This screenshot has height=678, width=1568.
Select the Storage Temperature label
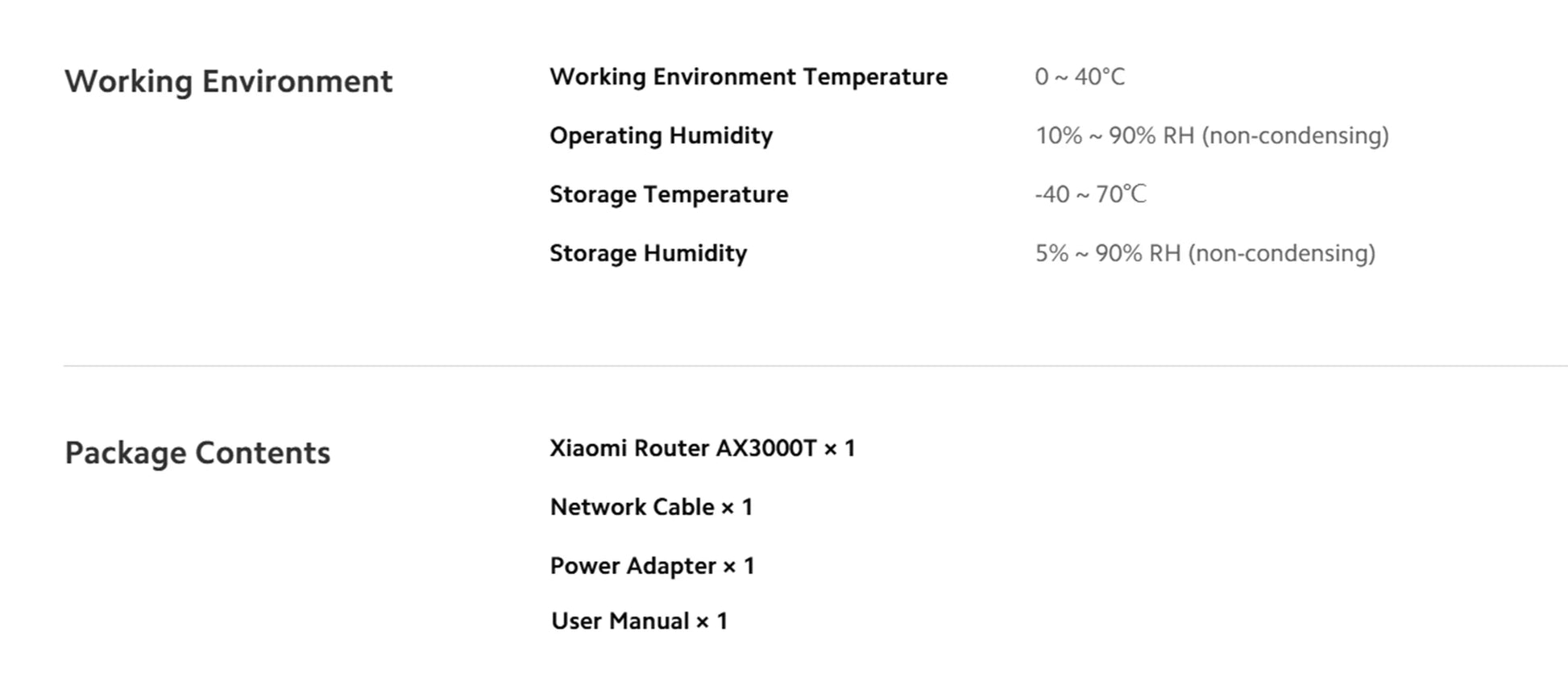(x=668, y=194)
